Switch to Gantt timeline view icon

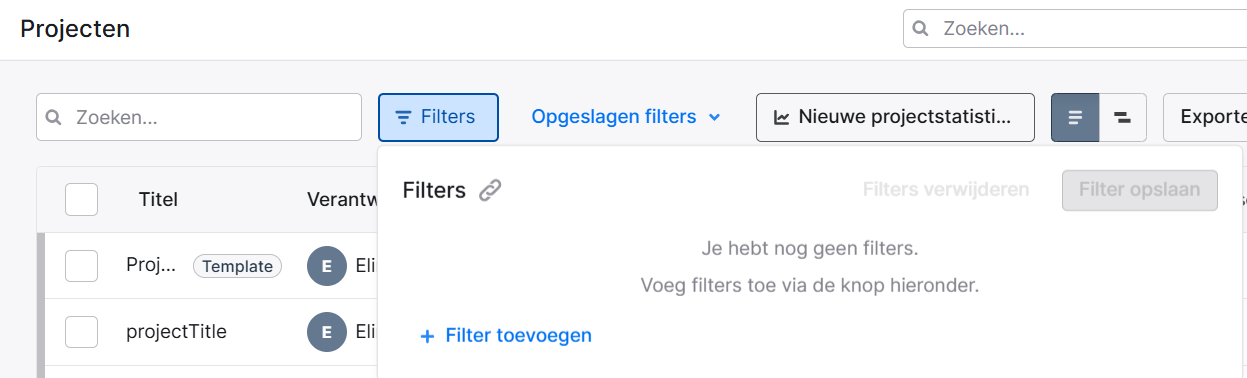1122,118
